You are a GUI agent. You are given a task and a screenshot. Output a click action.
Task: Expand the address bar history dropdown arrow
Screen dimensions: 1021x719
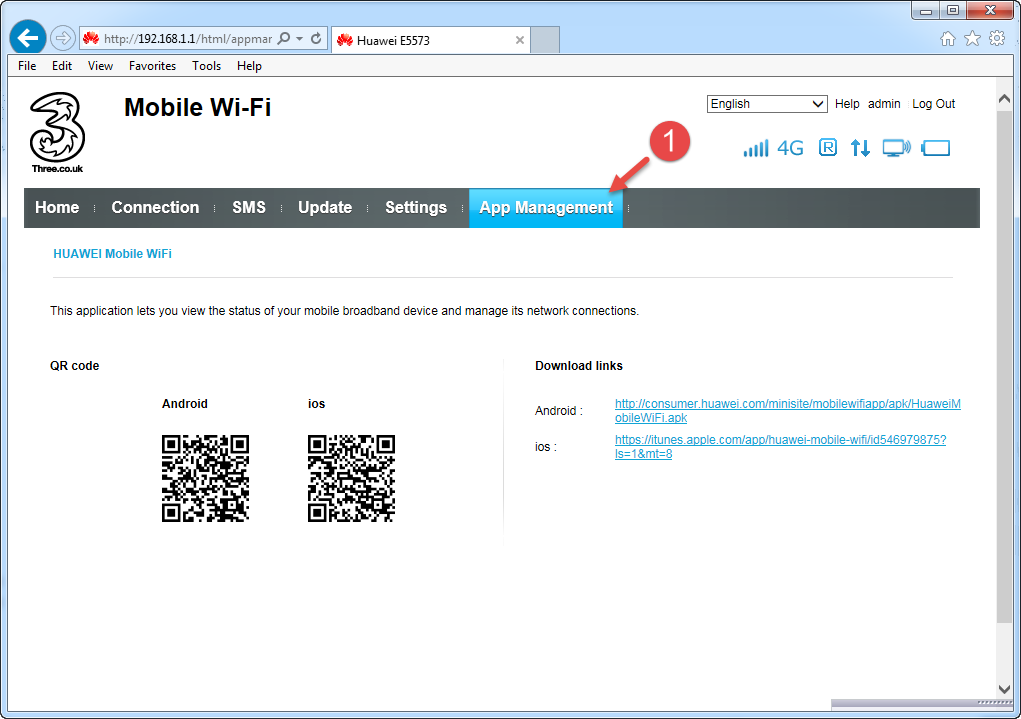point(300,38)
